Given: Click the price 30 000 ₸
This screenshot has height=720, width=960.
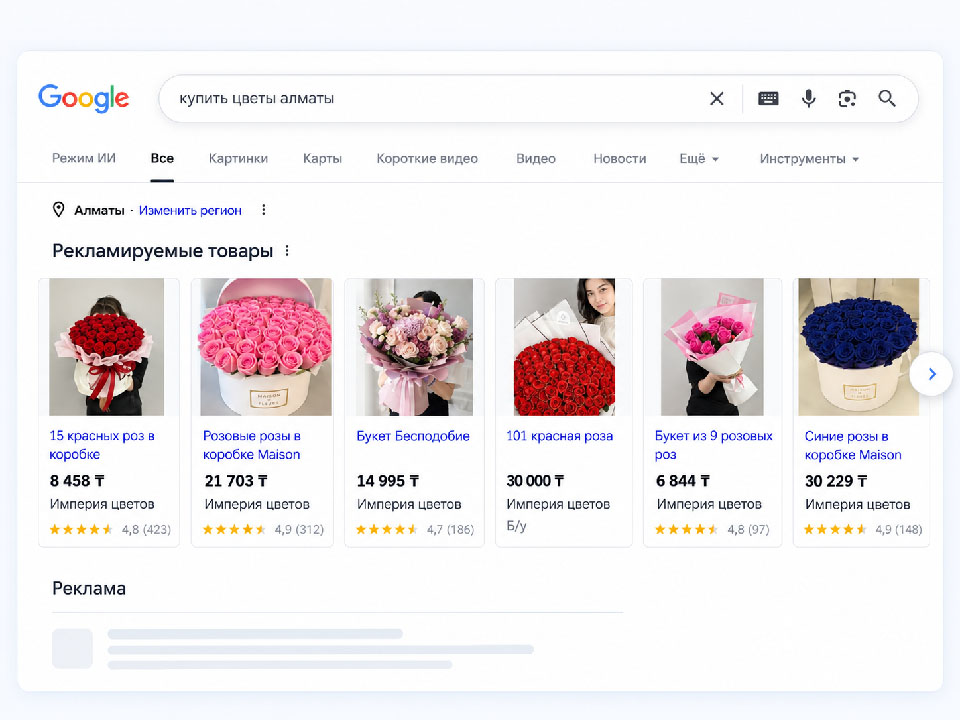Looking at the screenshot, I should click(535, 481).
